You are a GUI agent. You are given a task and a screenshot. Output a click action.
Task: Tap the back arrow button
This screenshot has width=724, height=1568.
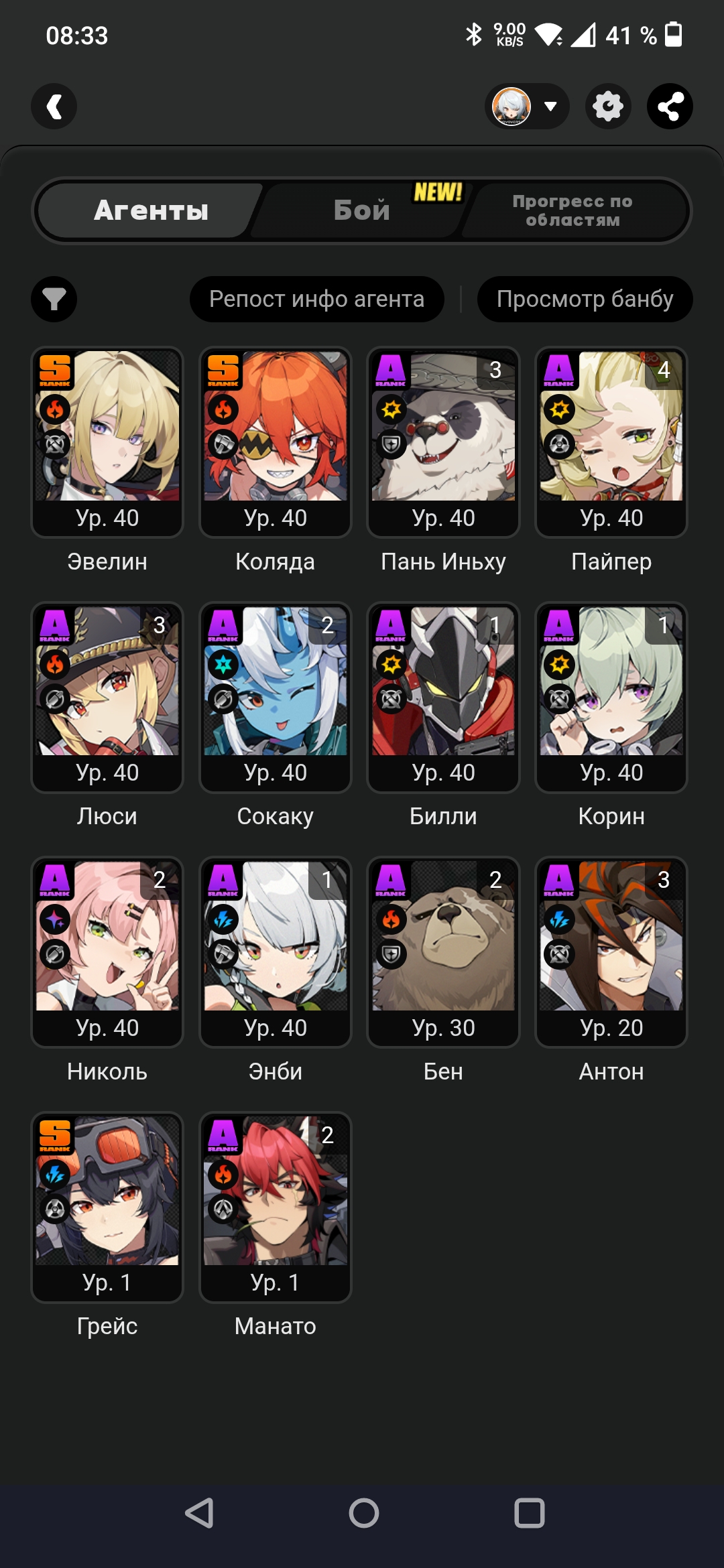point(54,107)
